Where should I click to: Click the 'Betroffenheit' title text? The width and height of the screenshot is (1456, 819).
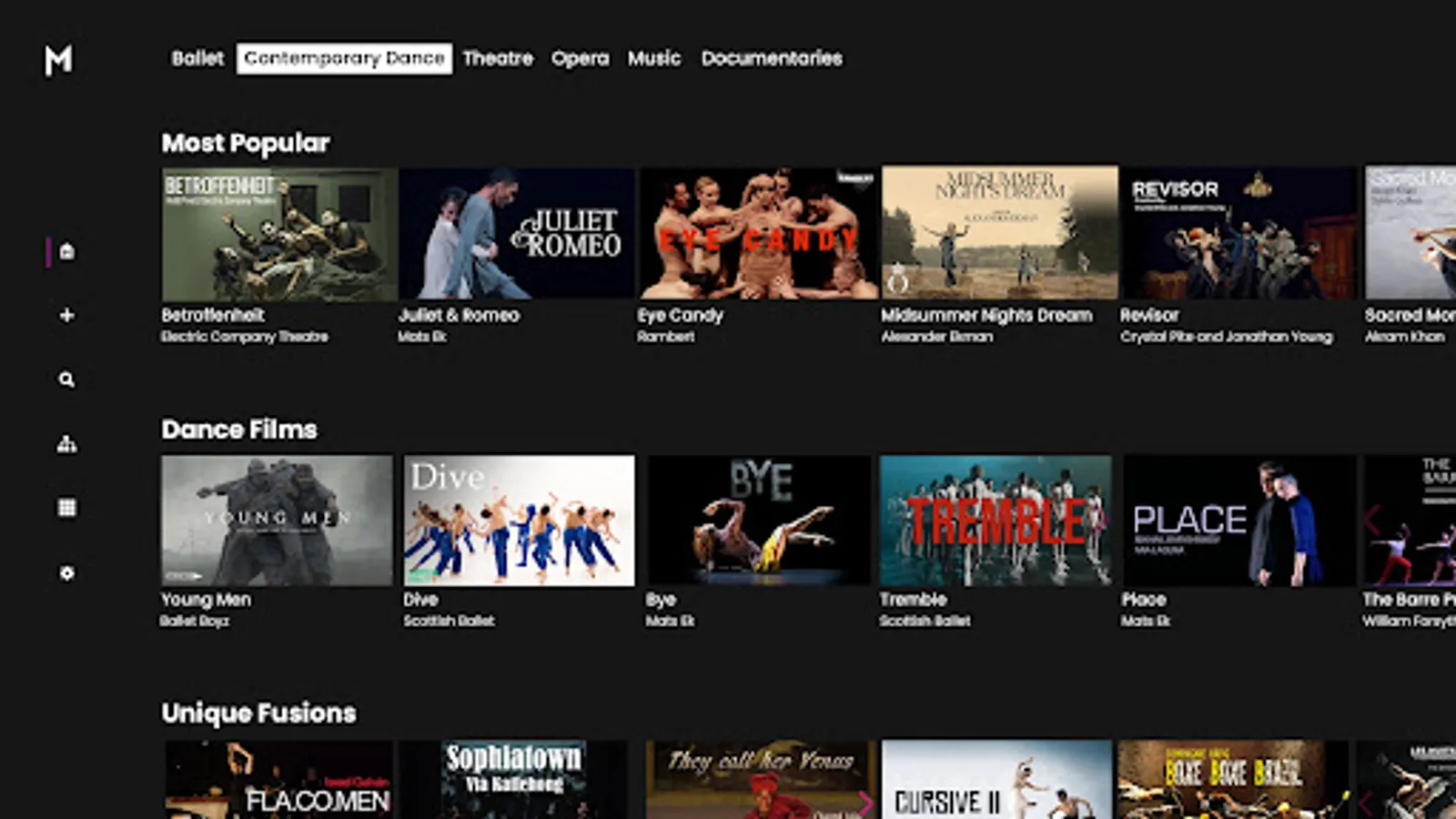tap(213, 315)
